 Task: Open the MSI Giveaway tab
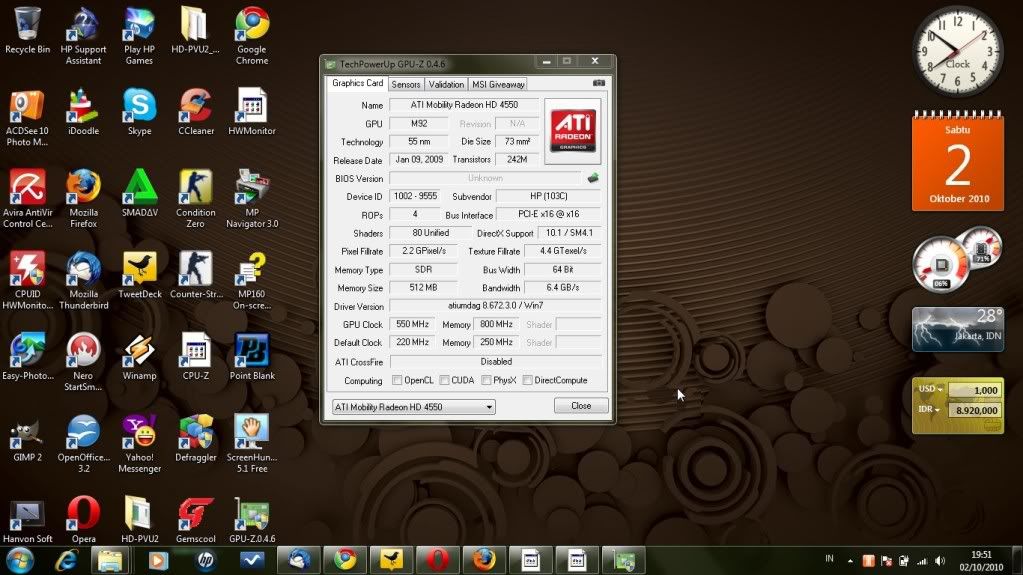click(498, 84)
